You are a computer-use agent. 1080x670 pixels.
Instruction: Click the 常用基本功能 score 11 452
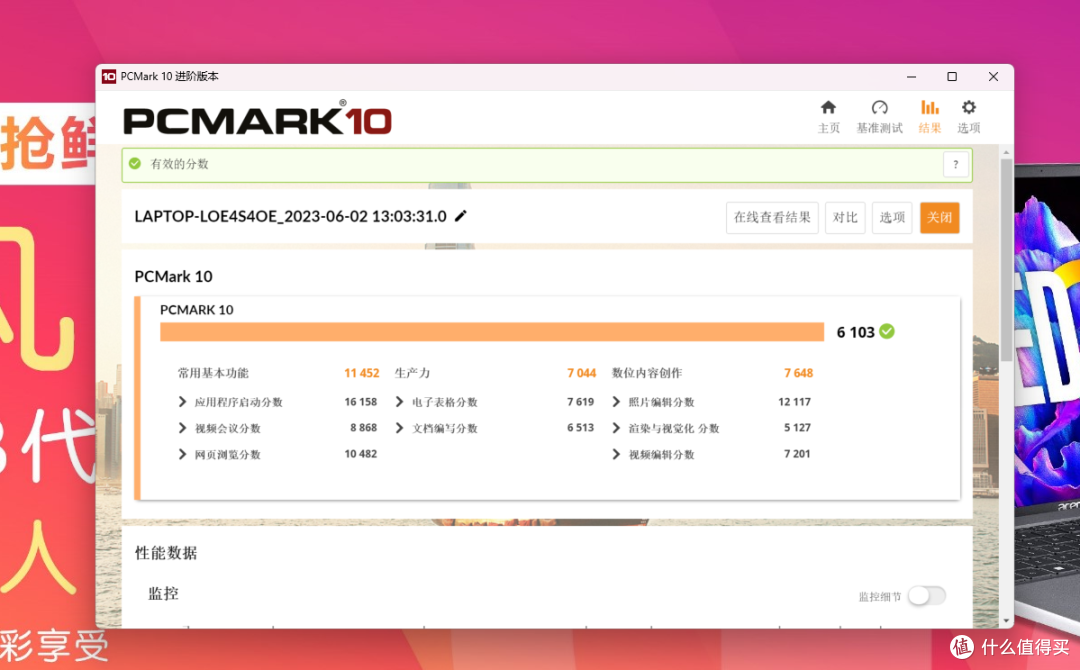[x=362, y=373]
